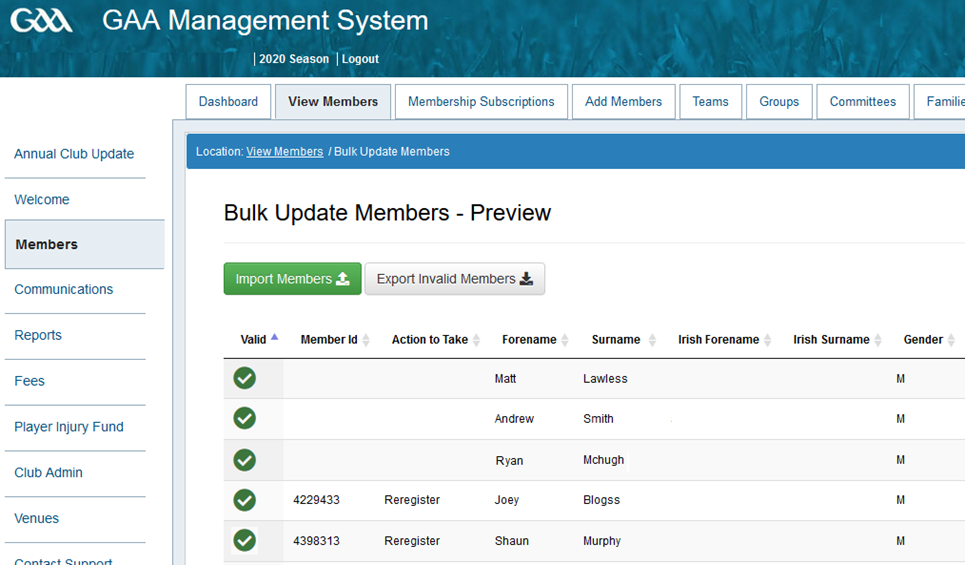Open the Dashboard tab
The height and width of the screenshot is (565, 965).
tap(228, 102)
